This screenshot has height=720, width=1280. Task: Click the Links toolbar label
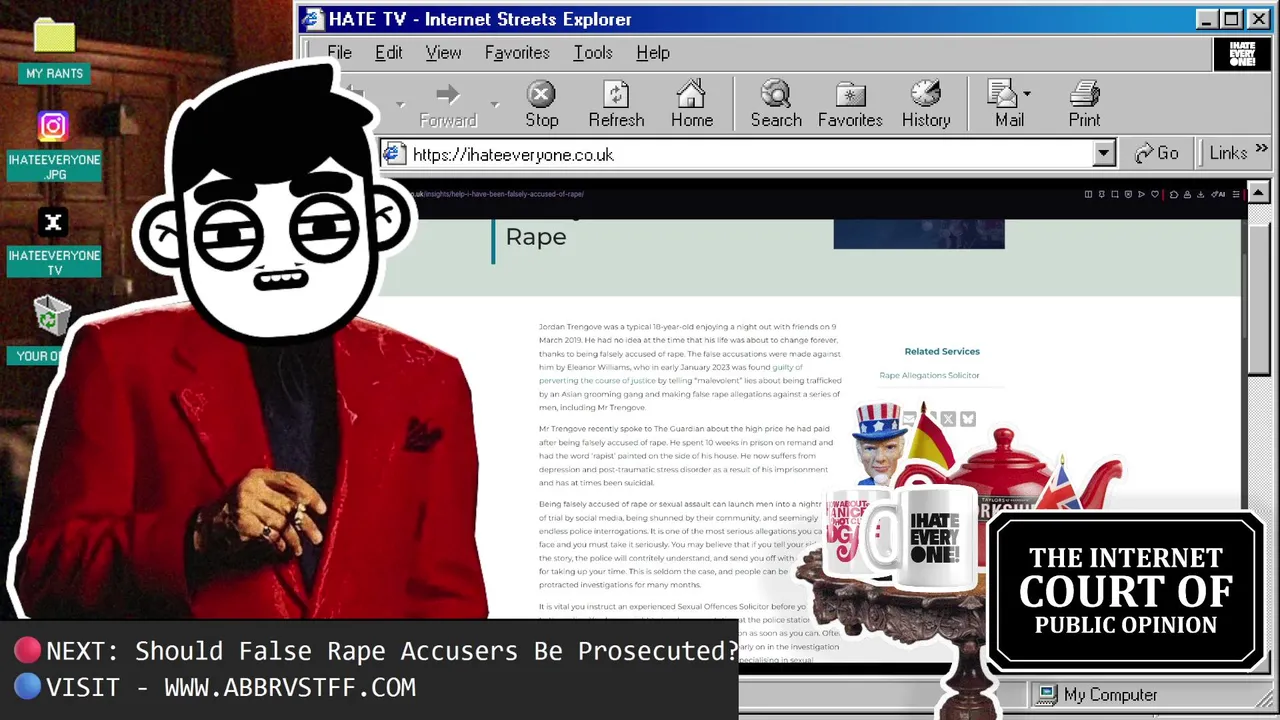1228,153
